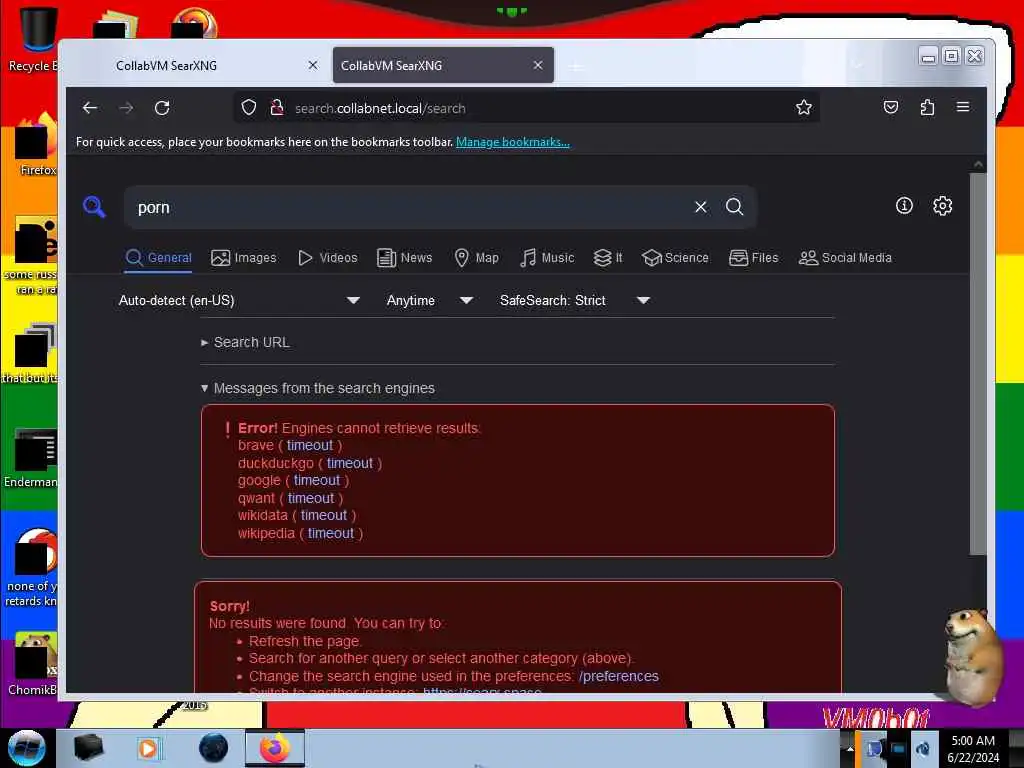Click the search query input field
The height and width of the screenshot is (768, 1024).
coord(408,207)
